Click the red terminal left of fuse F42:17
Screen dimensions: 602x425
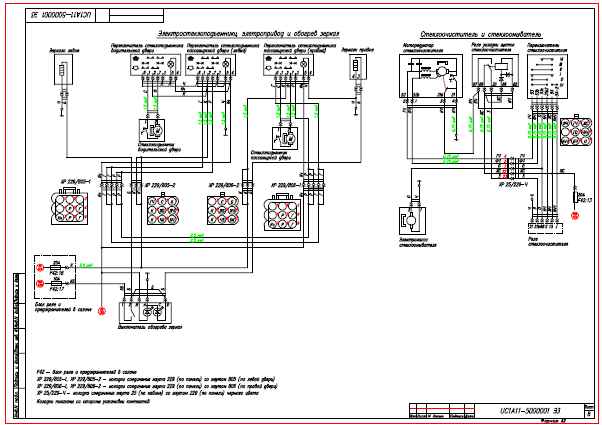coord(40,284)
